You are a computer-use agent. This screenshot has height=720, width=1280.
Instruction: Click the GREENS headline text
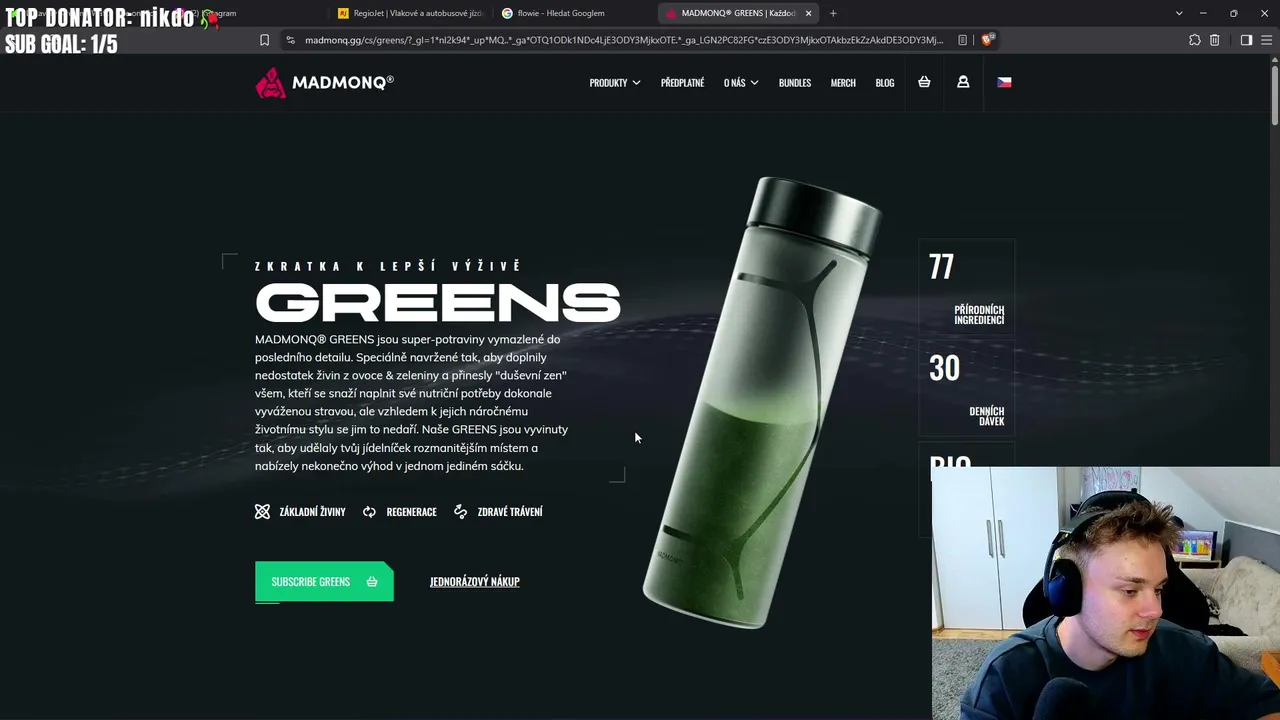[438, 302]
